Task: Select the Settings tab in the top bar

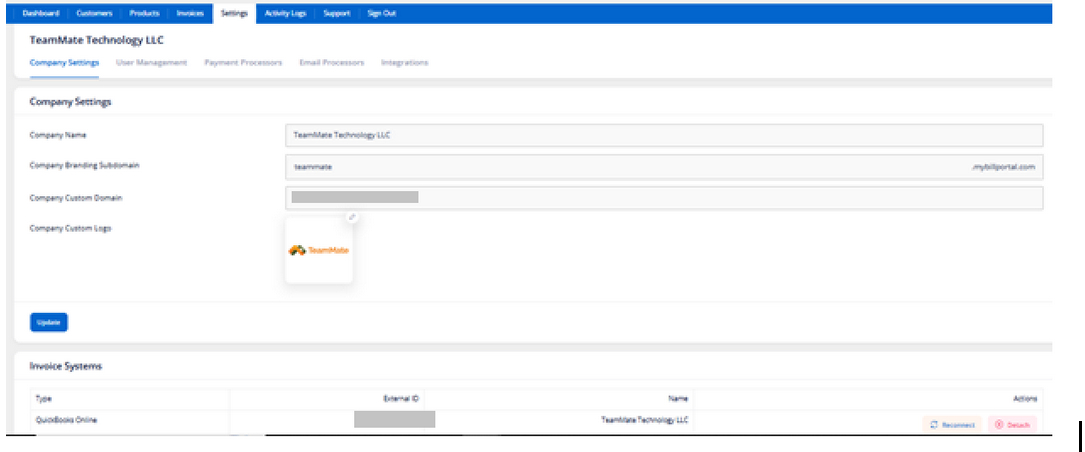Action: coord(234,13)
